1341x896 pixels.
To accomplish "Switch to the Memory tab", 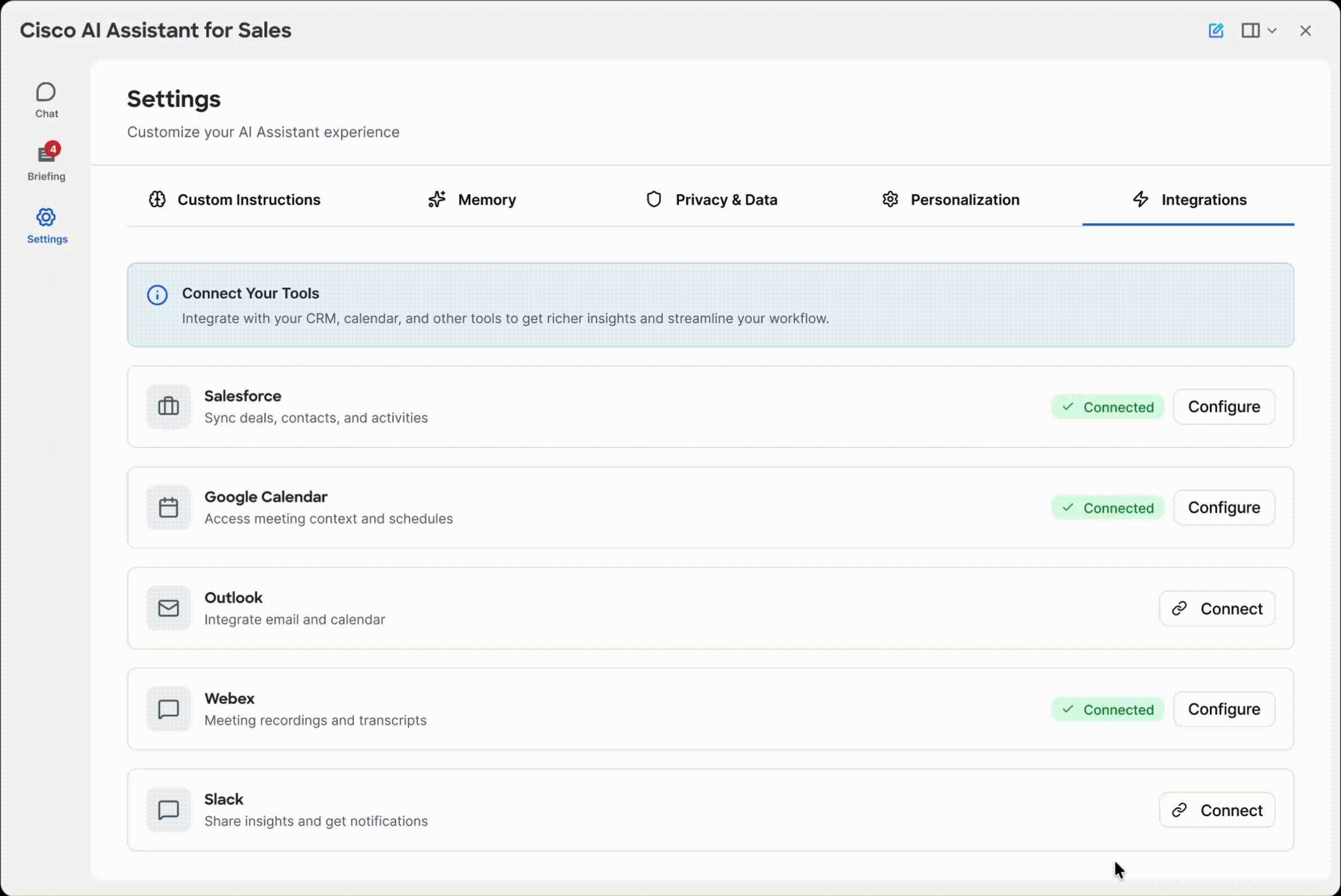I will (x=472, y=200).
